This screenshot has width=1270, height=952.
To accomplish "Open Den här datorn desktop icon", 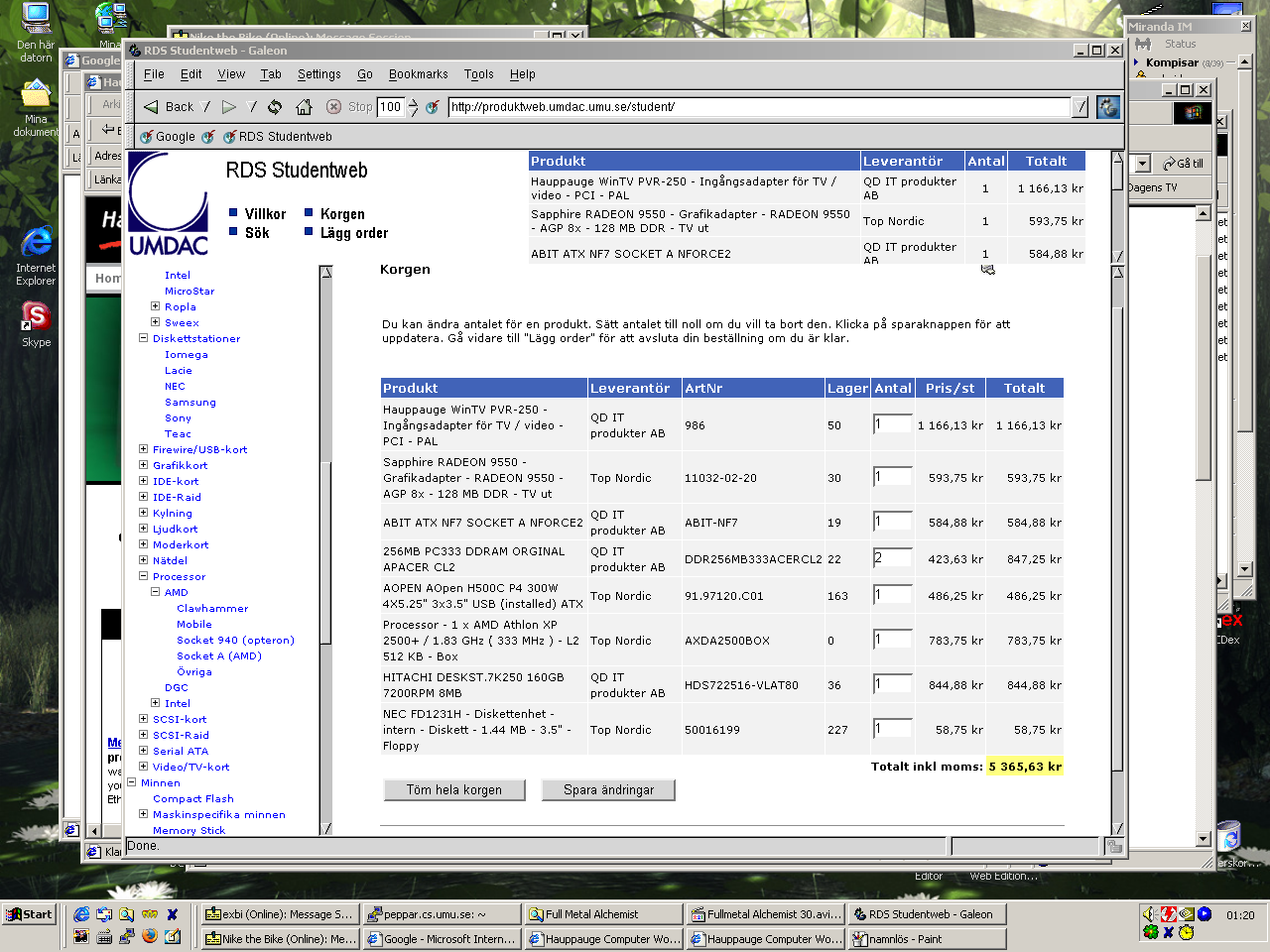I will click(36, 34).
